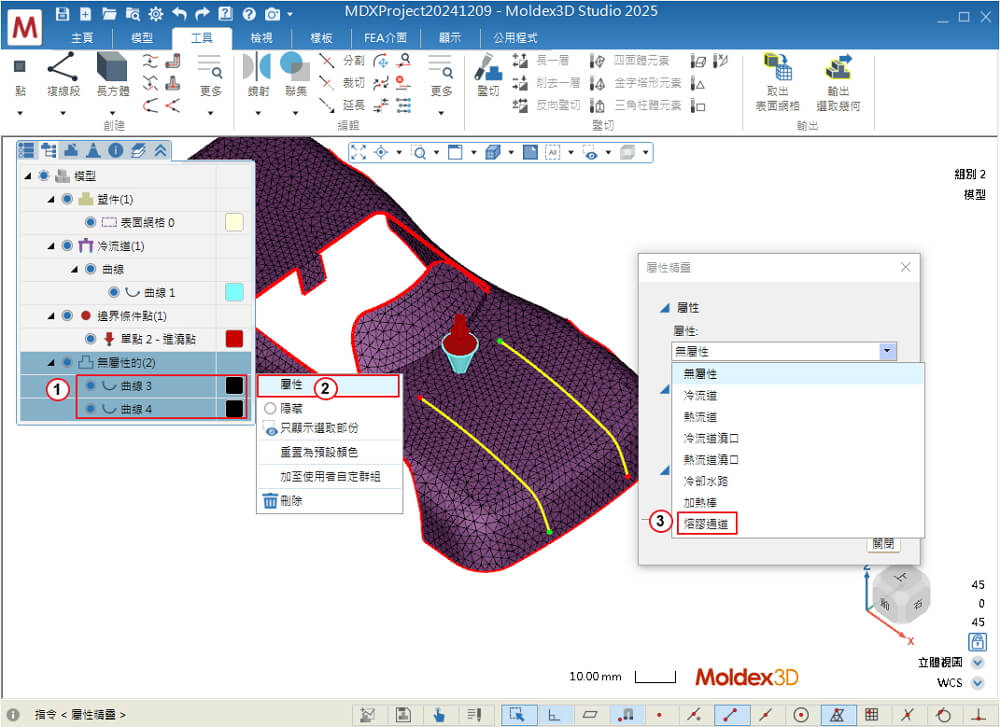Click the red color swatch of 單點 2
The image size is (1000, 727).
point(234,339)
